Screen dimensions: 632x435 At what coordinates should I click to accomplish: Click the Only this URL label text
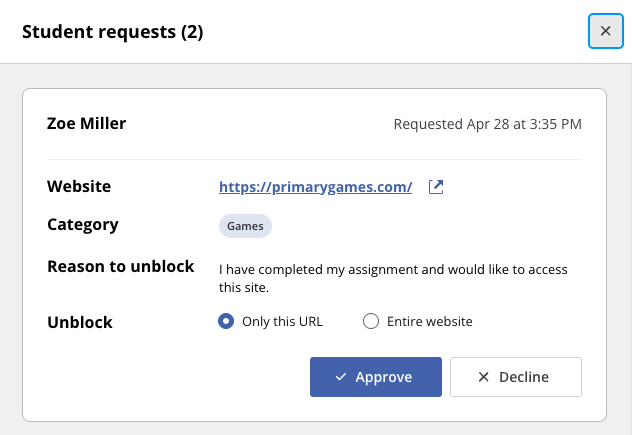[282, 321]
